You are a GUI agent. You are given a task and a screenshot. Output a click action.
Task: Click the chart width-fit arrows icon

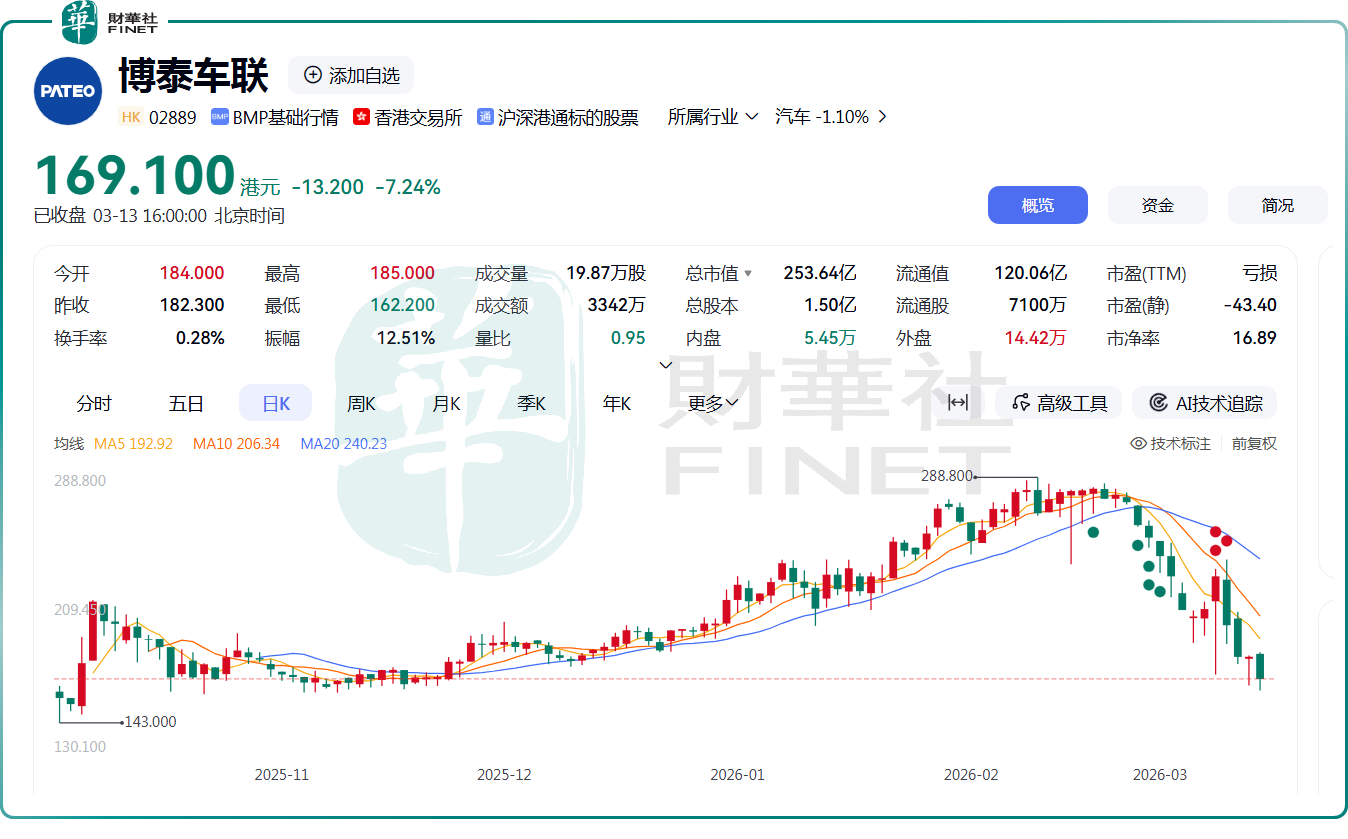(x=957, y=402)
